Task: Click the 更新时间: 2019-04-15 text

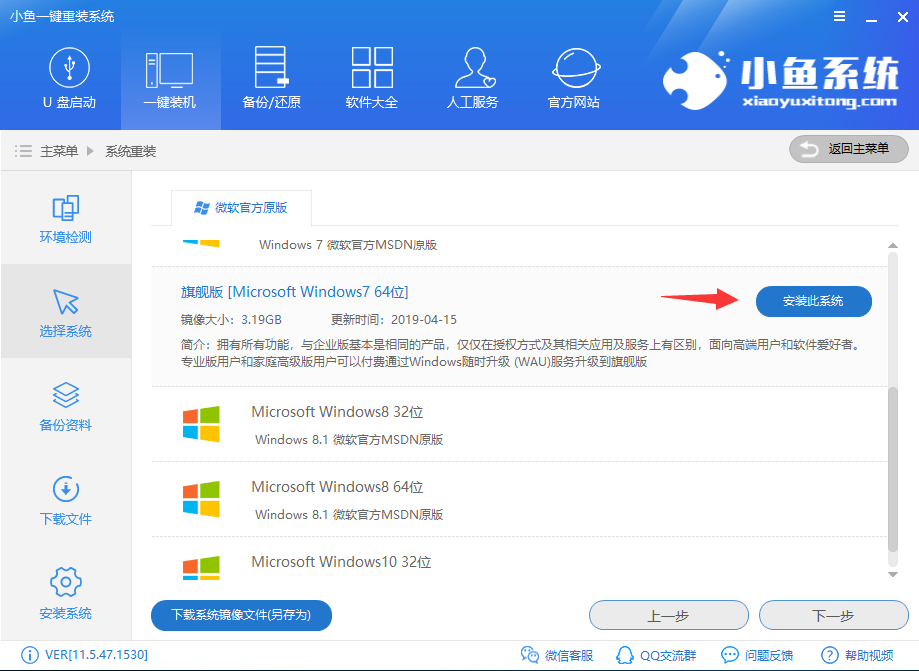Action: tap(394, 320)
